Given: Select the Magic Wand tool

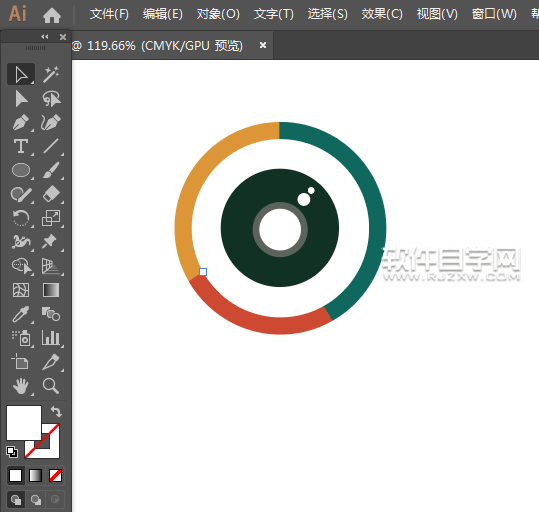Looking at the screenshot, I should coord(51,74).
